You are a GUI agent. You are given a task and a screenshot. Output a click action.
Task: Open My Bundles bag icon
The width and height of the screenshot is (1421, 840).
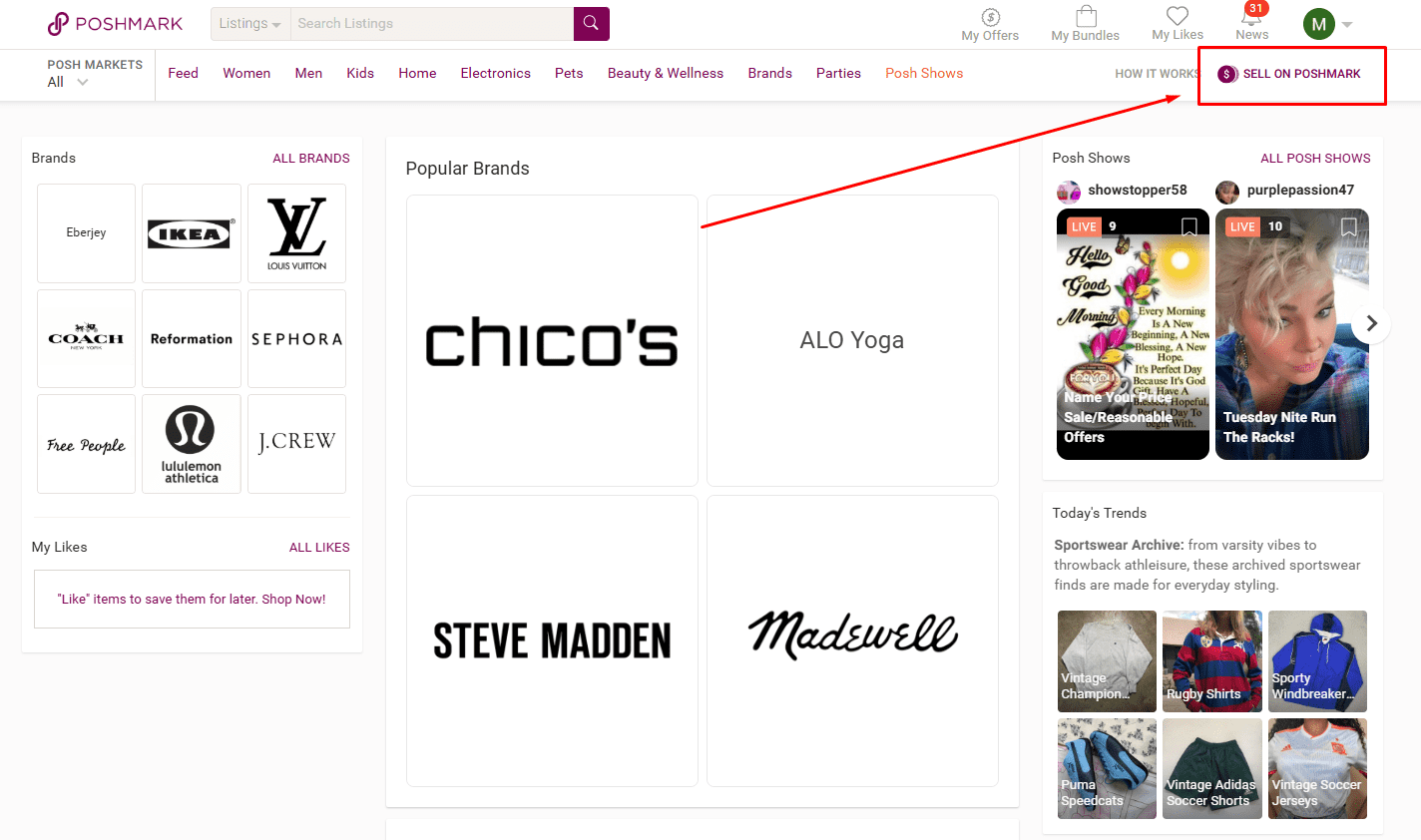(1086, 17)
